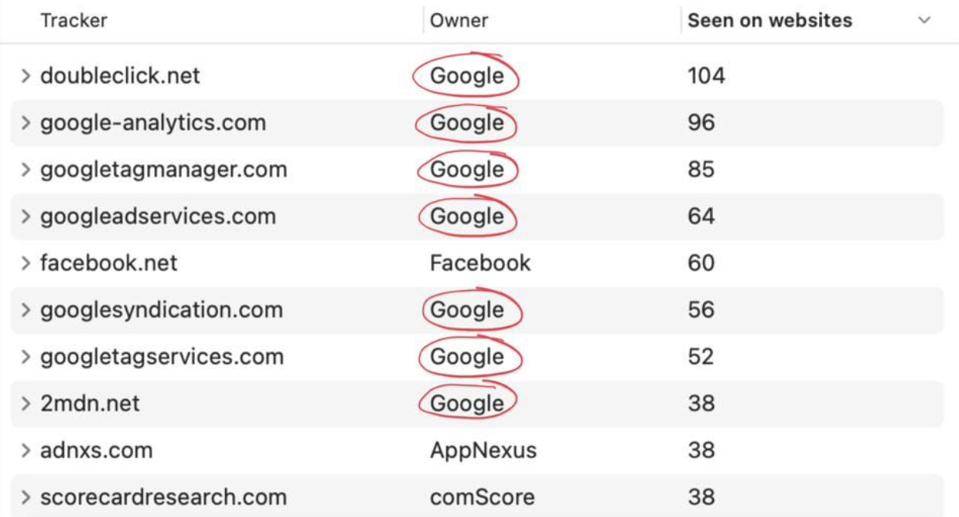
Task: Click the Seen on websites column header
Action: coord(770,20)
